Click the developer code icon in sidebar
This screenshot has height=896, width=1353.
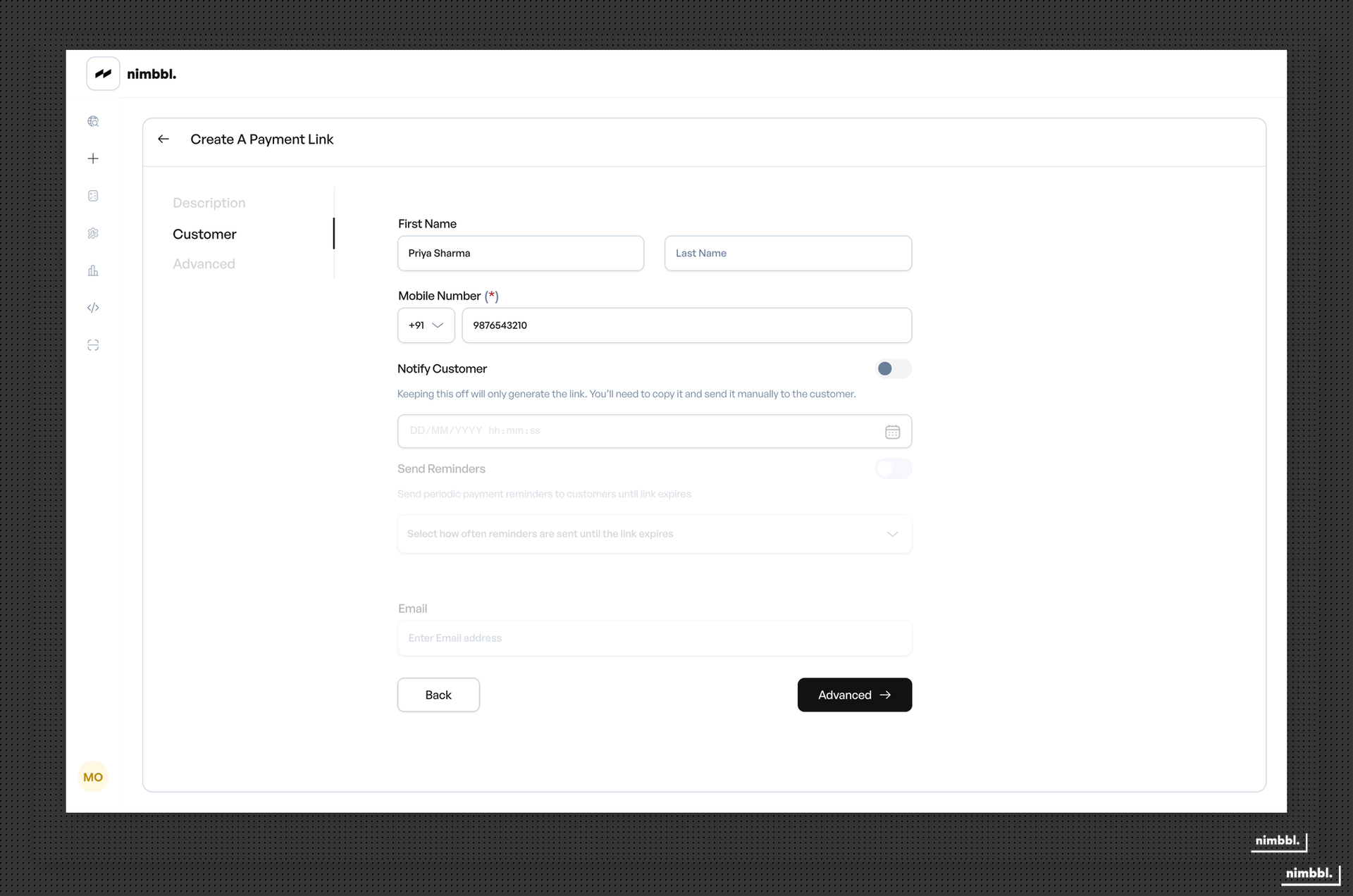click(92, 308)
